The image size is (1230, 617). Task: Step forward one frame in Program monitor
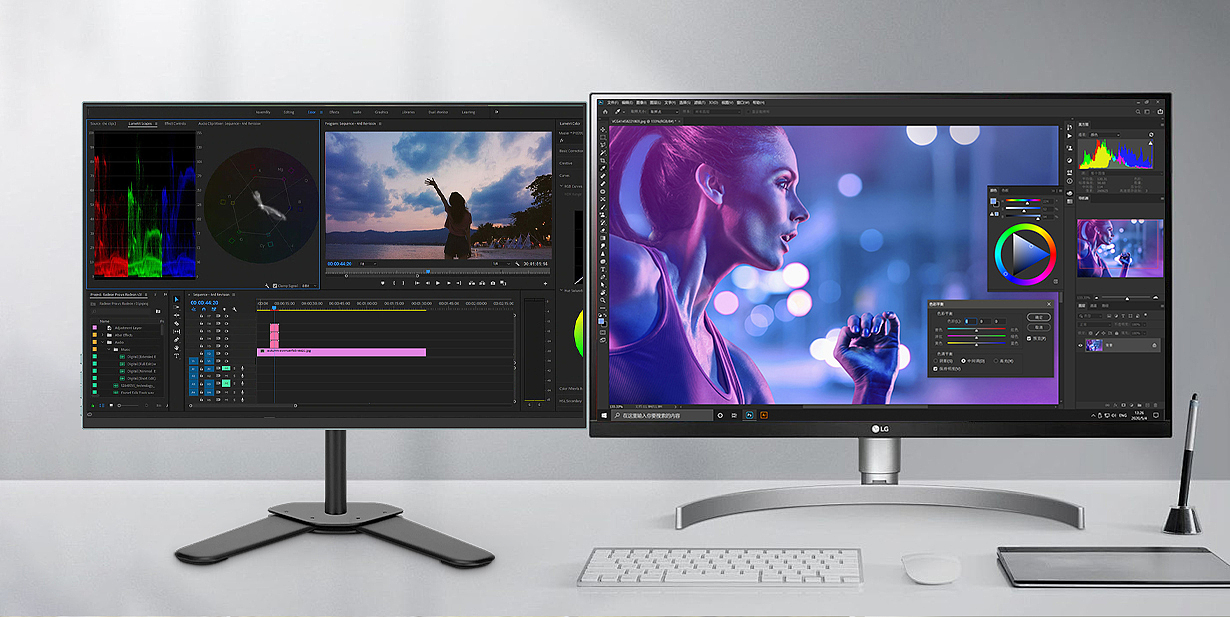(x=449, y=283)
